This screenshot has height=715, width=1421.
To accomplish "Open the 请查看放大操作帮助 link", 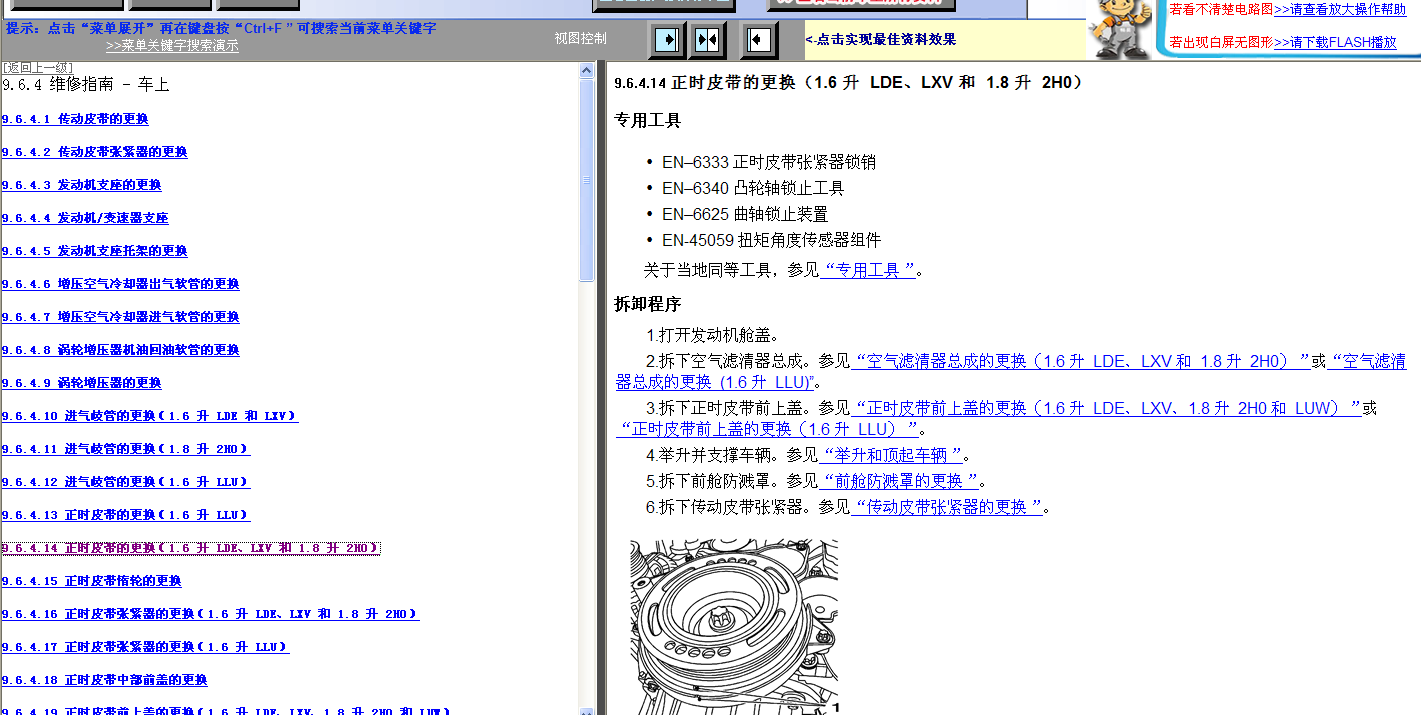I will [1340, 9].
